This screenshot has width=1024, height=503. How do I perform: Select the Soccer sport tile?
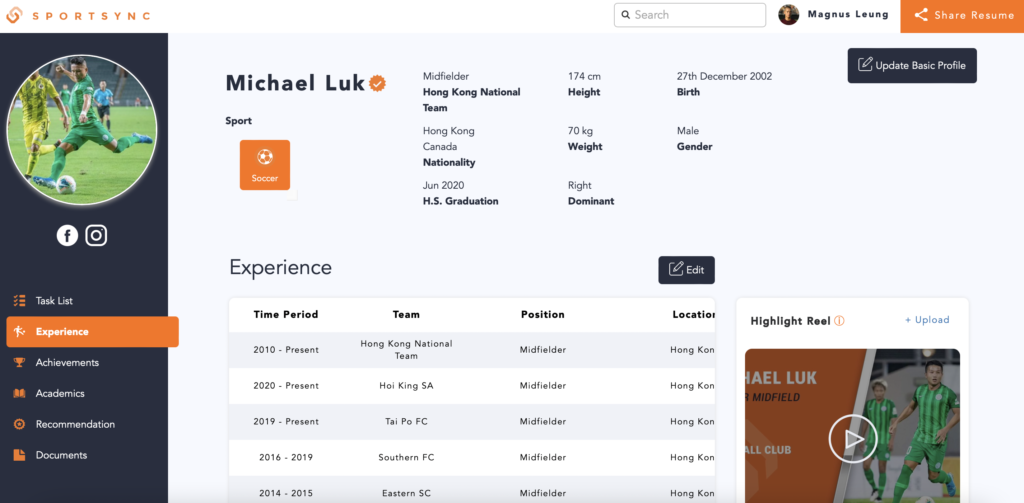click(x=264, y=165)
